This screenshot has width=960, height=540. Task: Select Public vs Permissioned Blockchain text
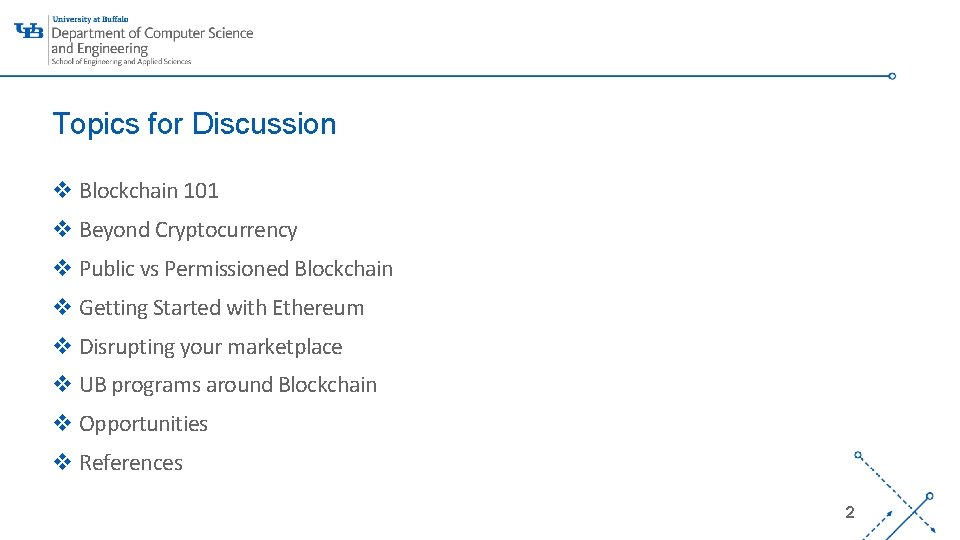pyautogui.click(x=236, y=269)
